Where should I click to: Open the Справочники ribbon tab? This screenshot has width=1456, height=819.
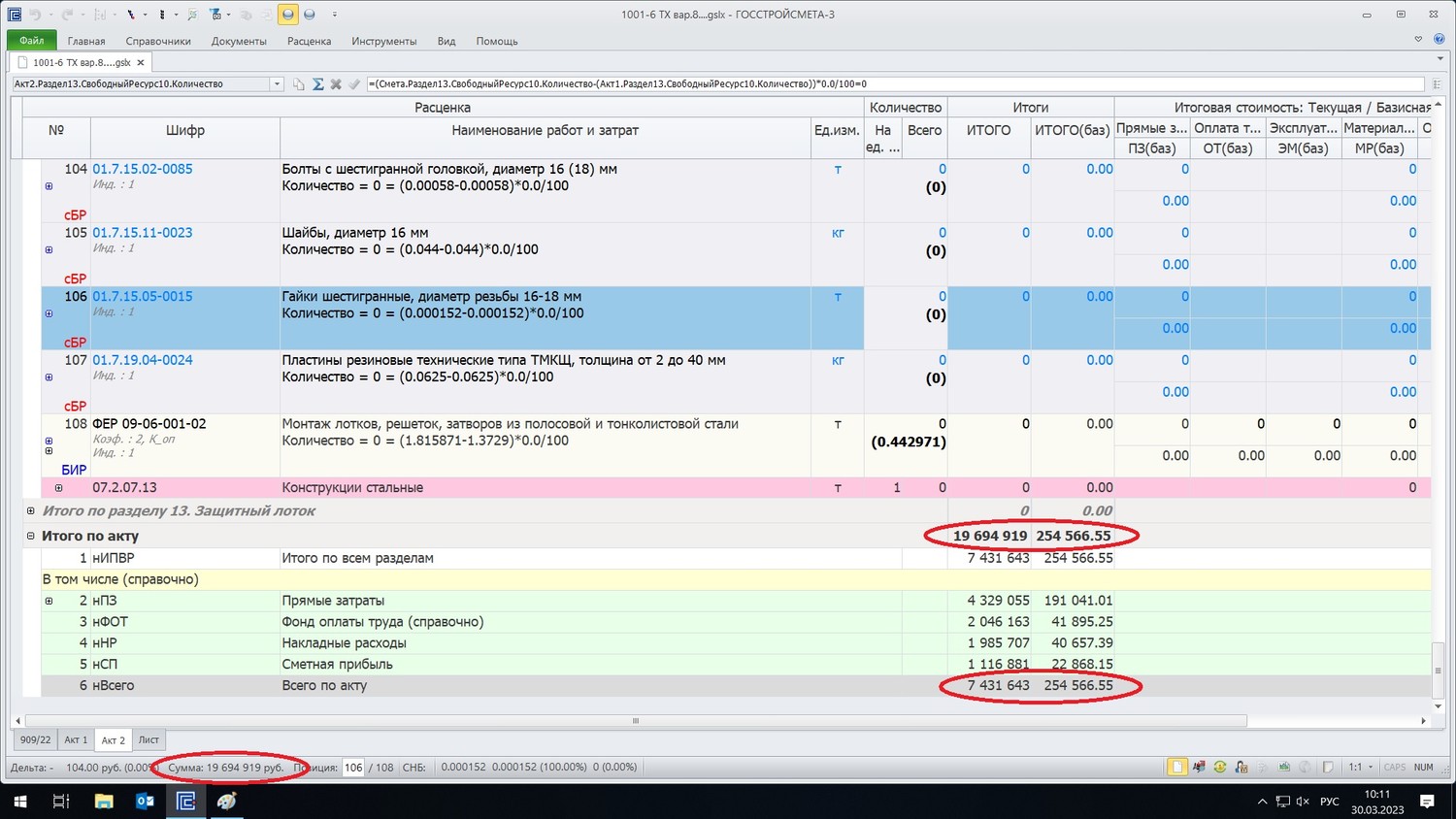click(x=158, y=41)
